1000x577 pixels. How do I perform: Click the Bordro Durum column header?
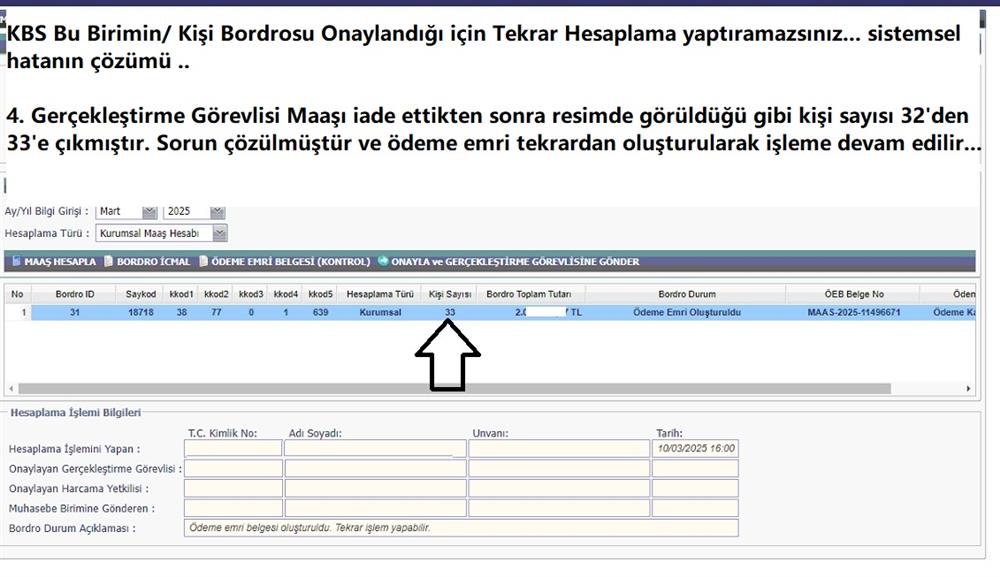click(687, 294)
